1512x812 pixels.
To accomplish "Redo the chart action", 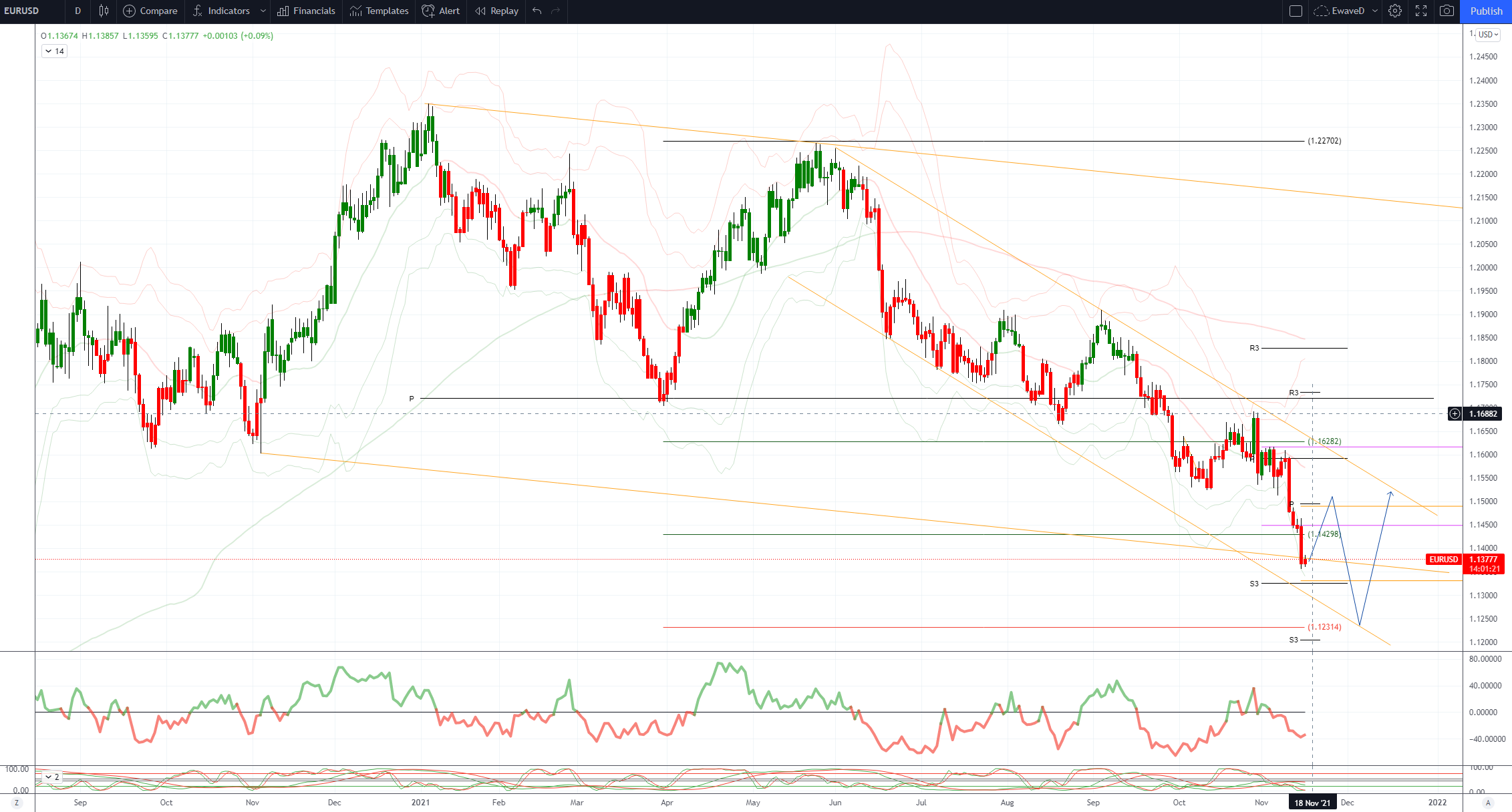I will [556, 11].
